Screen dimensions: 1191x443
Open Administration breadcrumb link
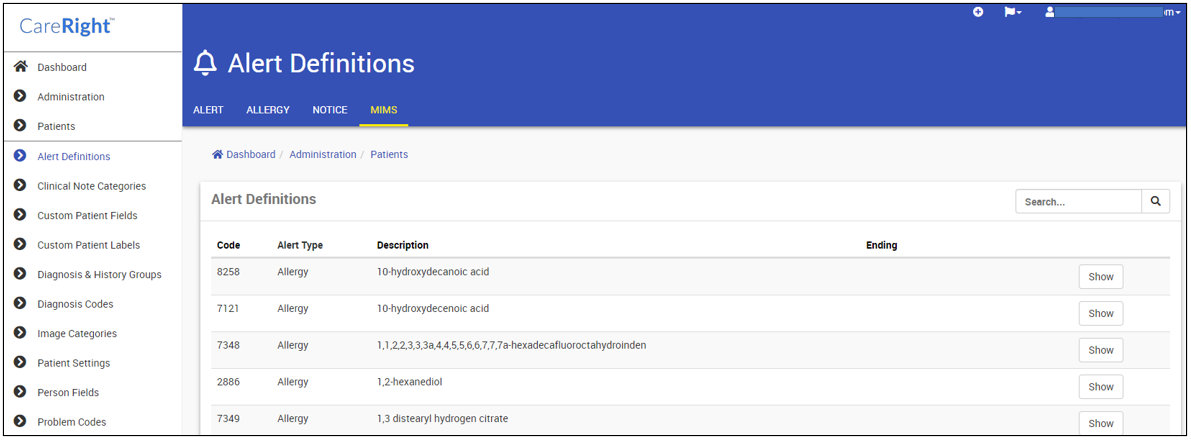click(323, 154)
